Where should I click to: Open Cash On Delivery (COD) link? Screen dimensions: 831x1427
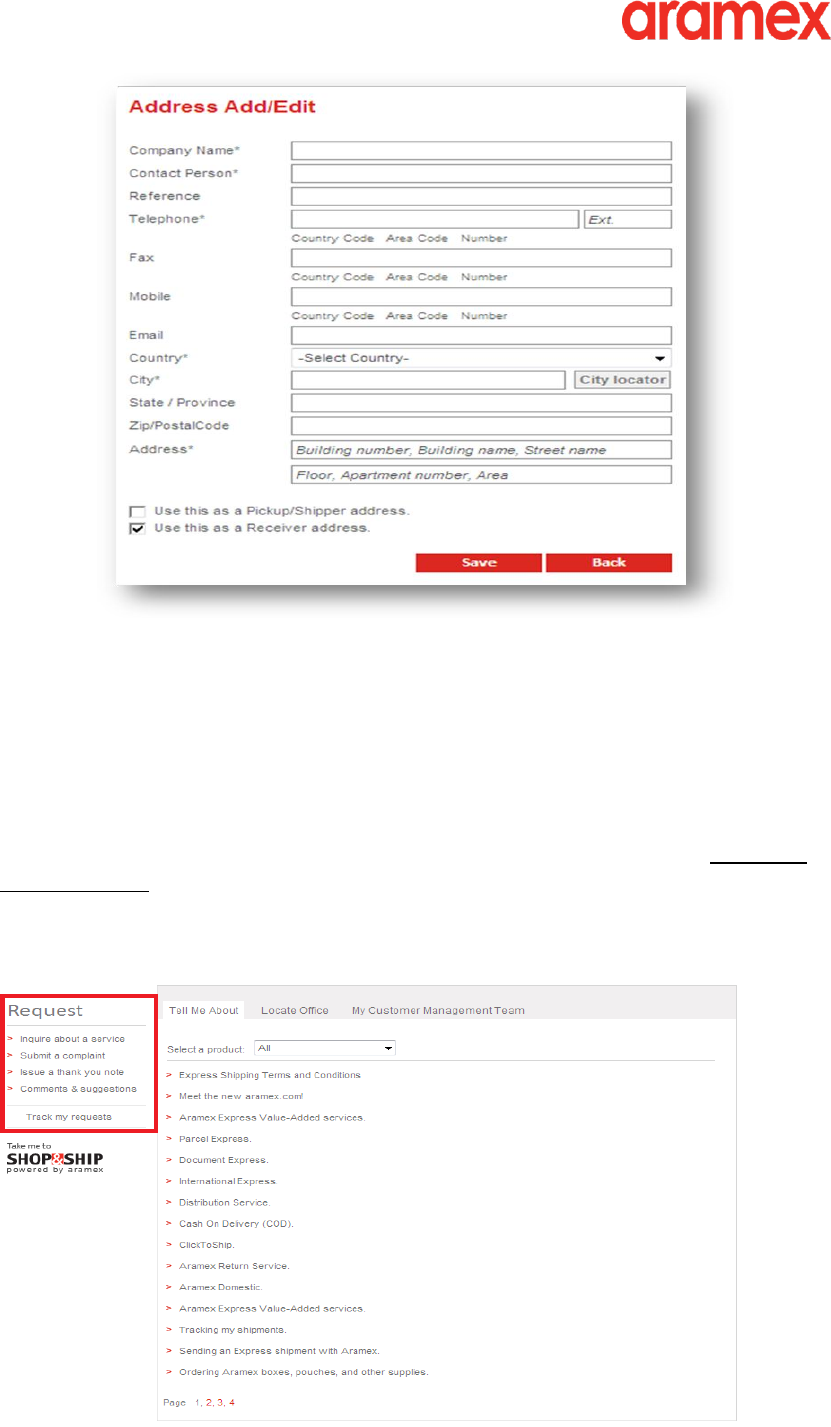click(x=236, y=1223)
